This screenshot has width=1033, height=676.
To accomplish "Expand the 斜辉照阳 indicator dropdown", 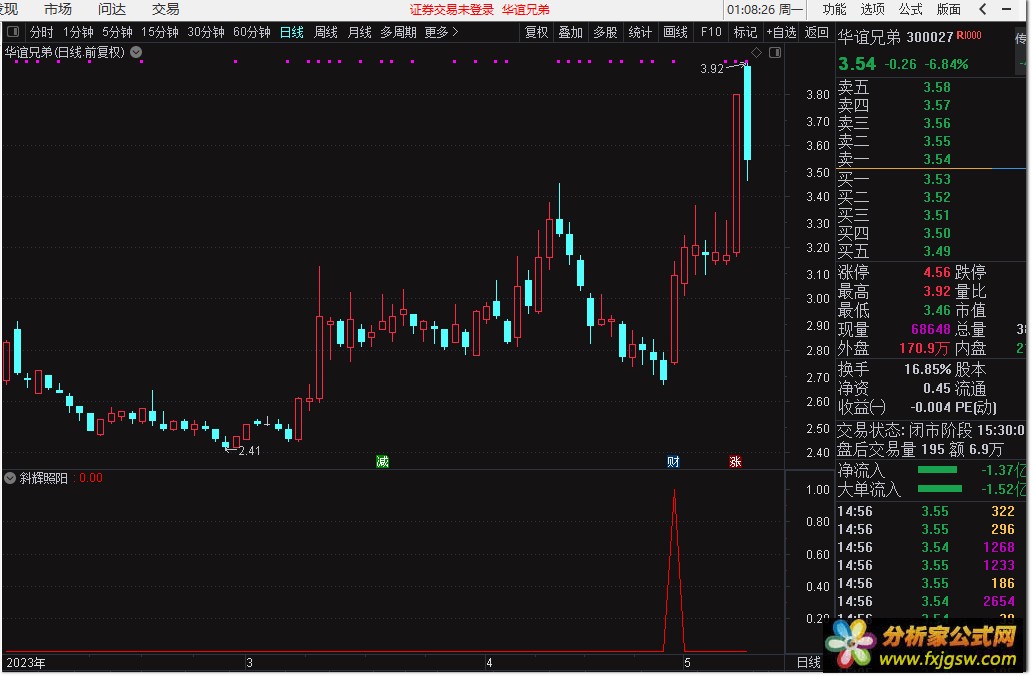I will (x=10, y=478).
